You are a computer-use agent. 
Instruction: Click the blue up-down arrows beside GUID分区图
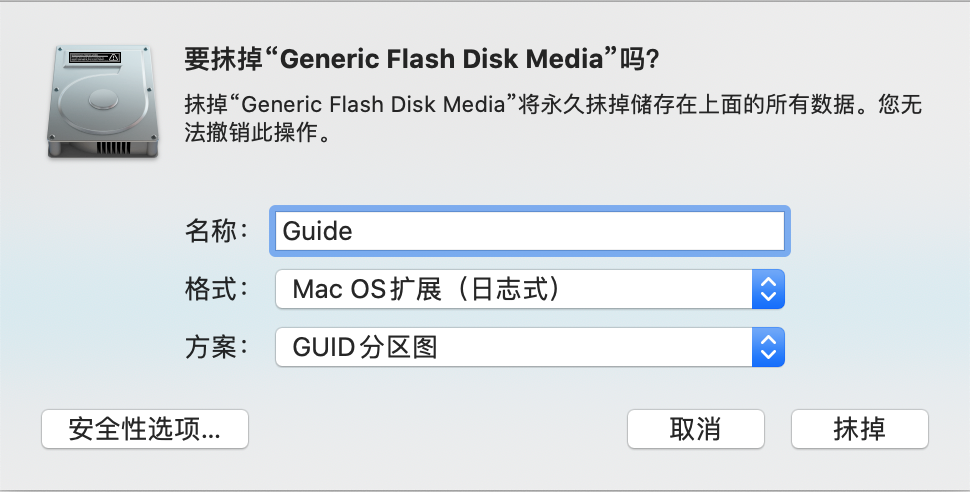(768, 347)
